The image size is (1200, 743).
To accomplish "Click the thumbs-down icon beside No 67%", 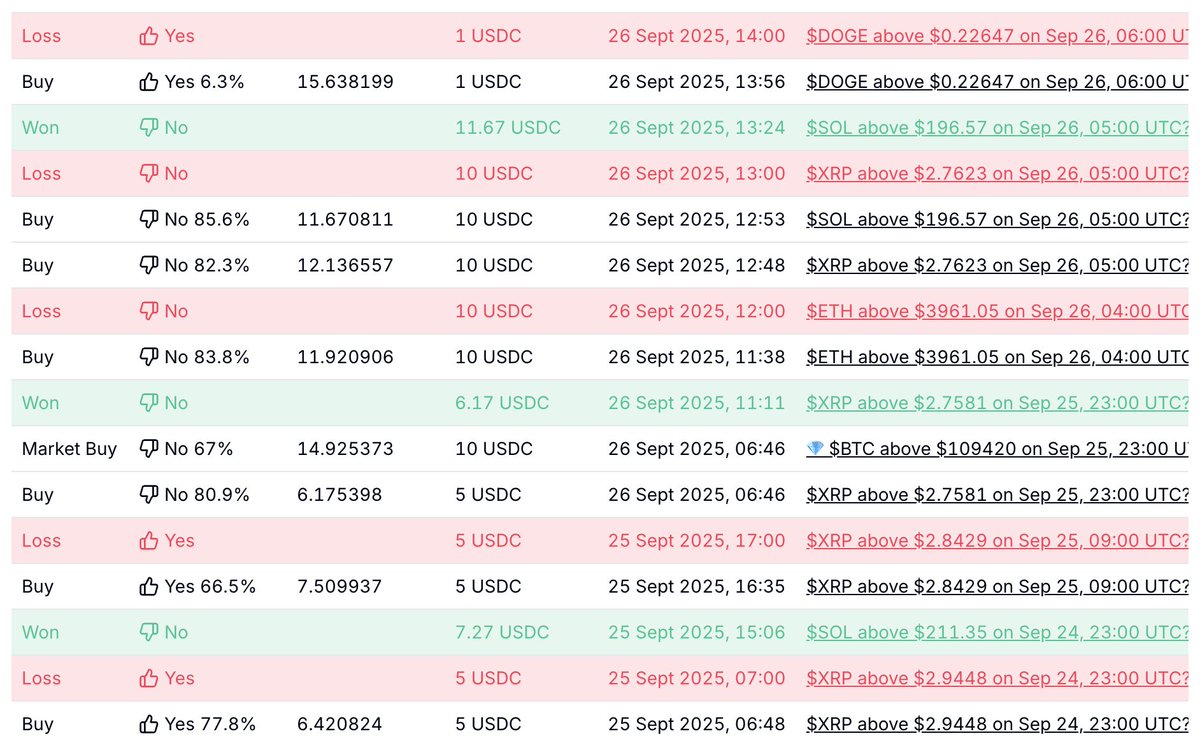I will click(x=149, y=449).
